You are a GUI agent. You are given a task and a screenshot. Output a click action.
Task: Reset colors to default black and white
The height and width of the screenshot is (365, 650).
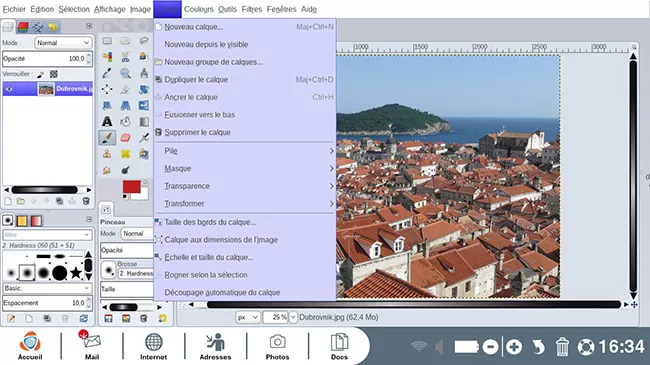point(125,197)
